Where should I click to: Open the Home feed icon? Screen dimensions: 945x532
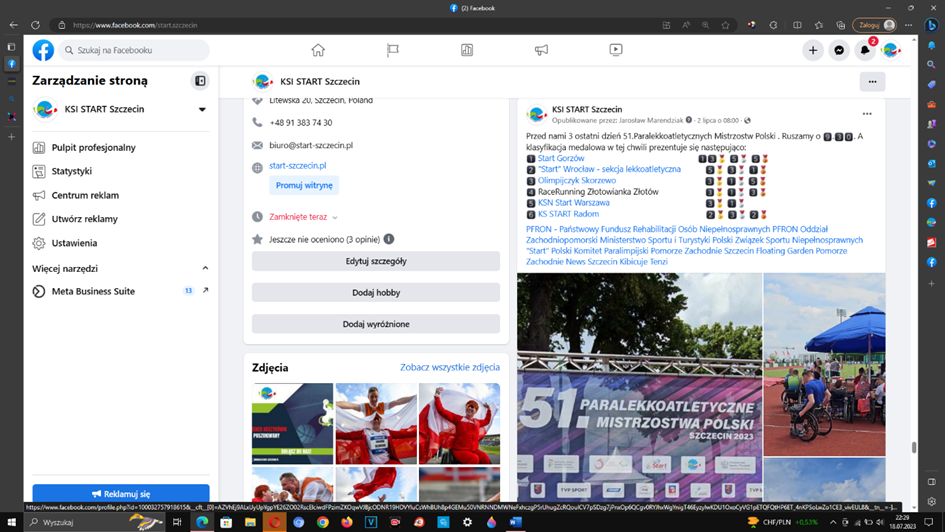(318, 50)
